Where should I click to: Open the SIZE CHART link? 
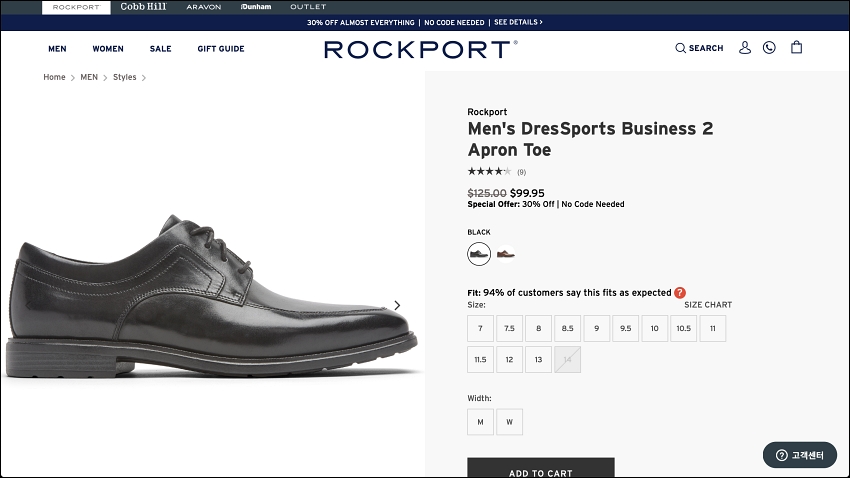[x=708, y=305]
